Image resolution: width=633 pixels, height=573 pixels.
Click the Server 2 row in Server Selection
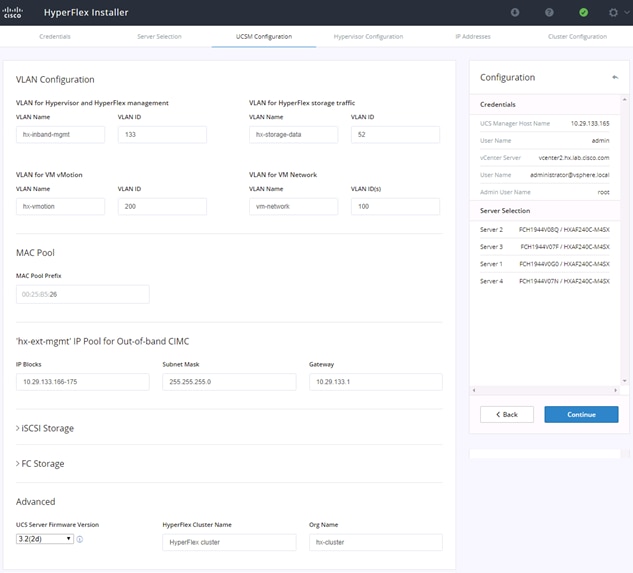pyautogui.click(x=545, y=229)
